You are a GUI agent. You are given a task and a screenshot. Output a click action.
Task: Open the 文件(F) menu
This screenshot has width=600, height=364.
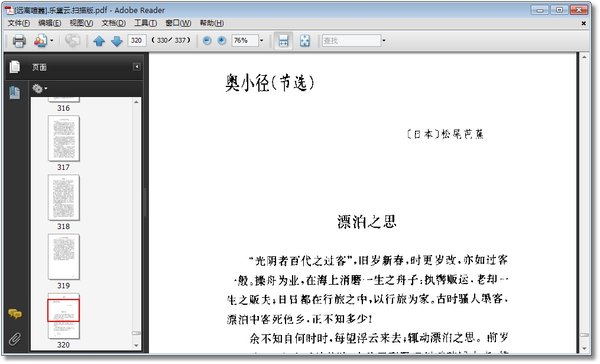19,23
